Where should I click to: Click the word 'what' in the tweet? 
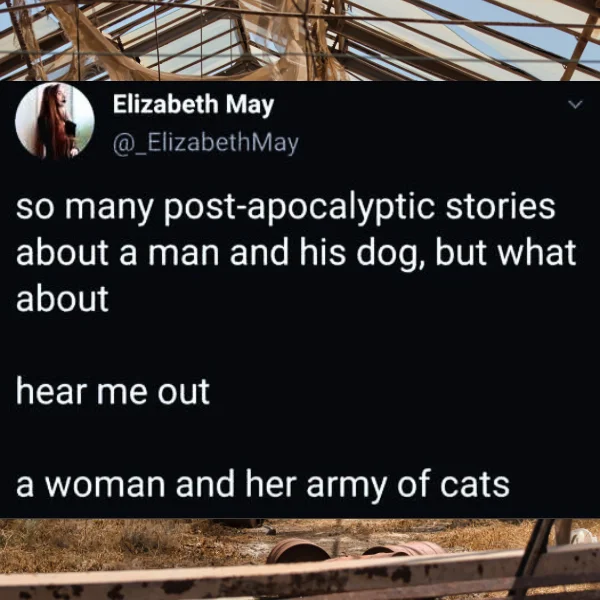(538, 252)
